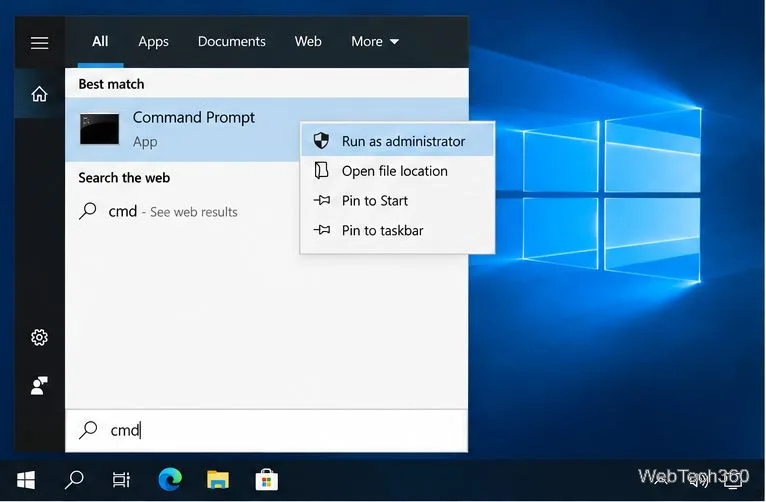The height and width of the screenshot is (502, 766).
Task: Click the shield icon beside Run as administrator
Action: click(321, 141)
